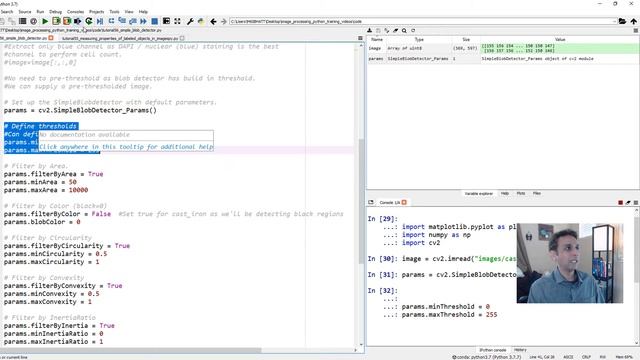Expand the working directory path dropdown

coord(614,21)
